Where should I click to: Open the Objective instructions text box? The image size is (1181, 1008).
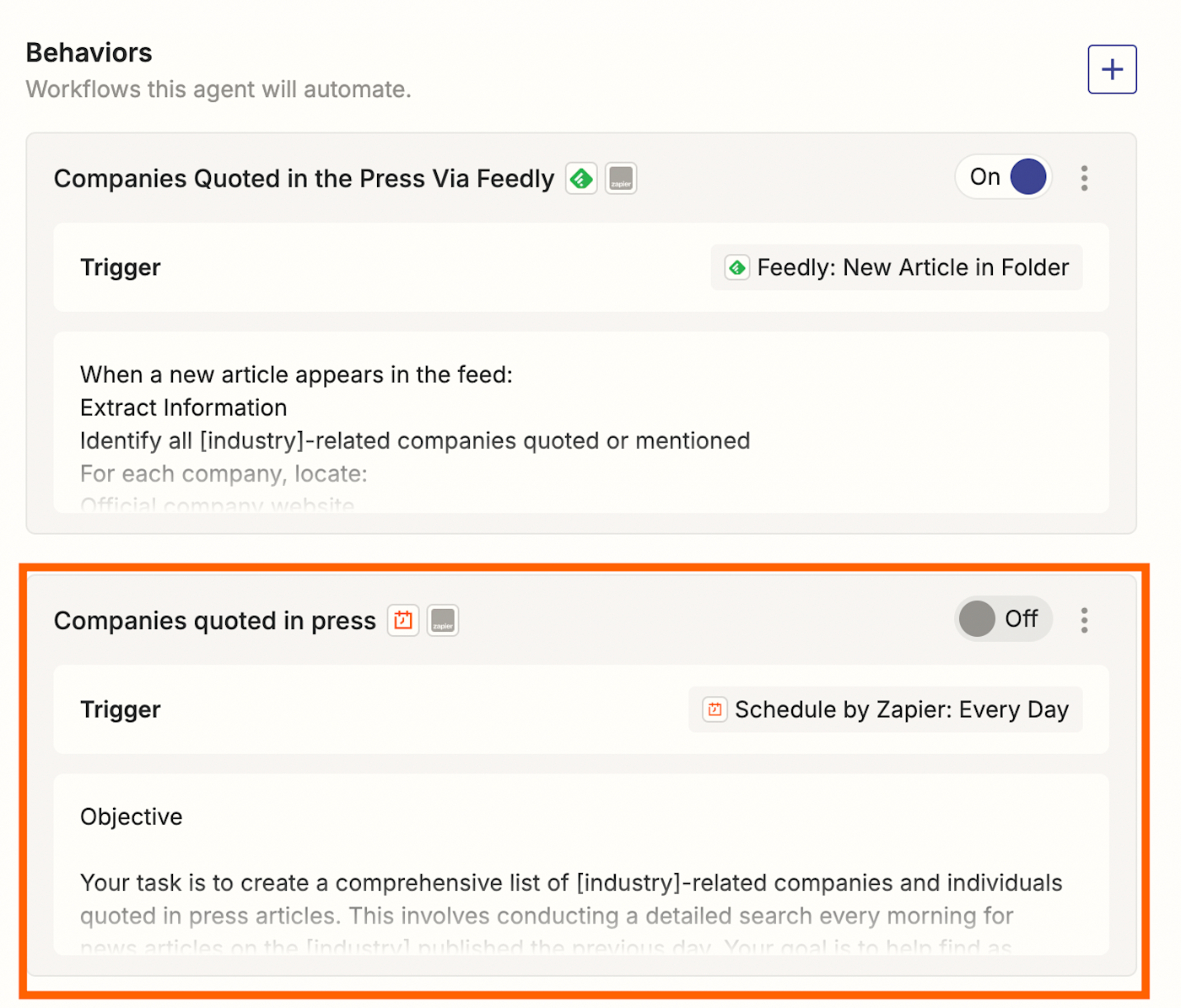tap(581, 865)
